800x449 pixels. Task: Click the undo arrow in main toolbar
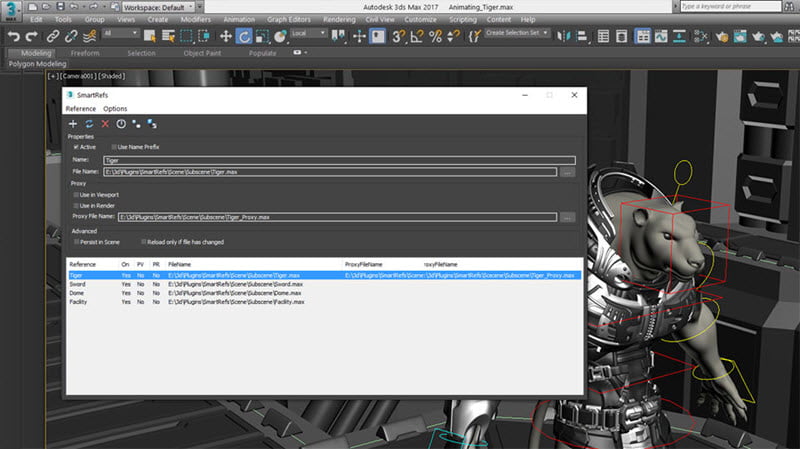13,36
